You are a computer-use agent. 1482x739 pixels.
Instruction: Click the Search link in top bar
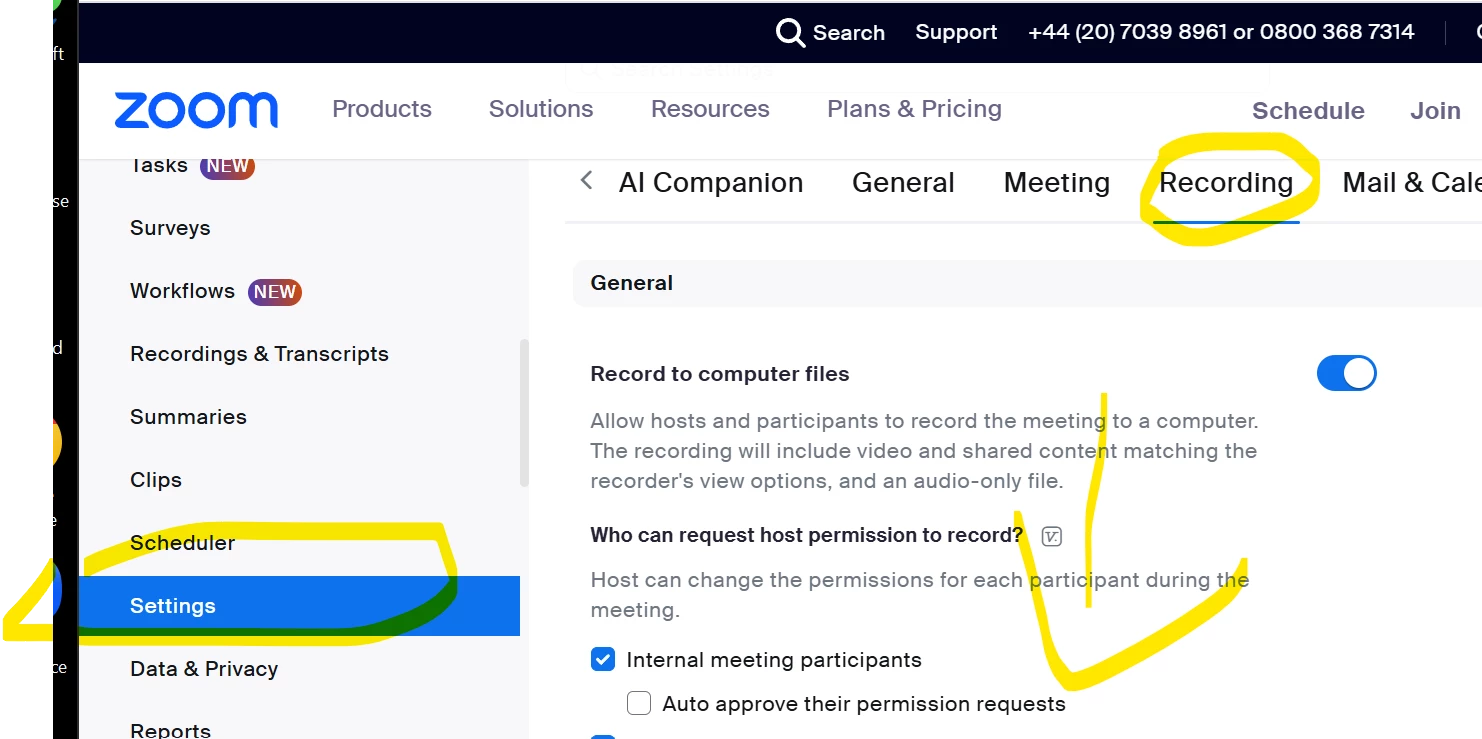click(849, 32)
